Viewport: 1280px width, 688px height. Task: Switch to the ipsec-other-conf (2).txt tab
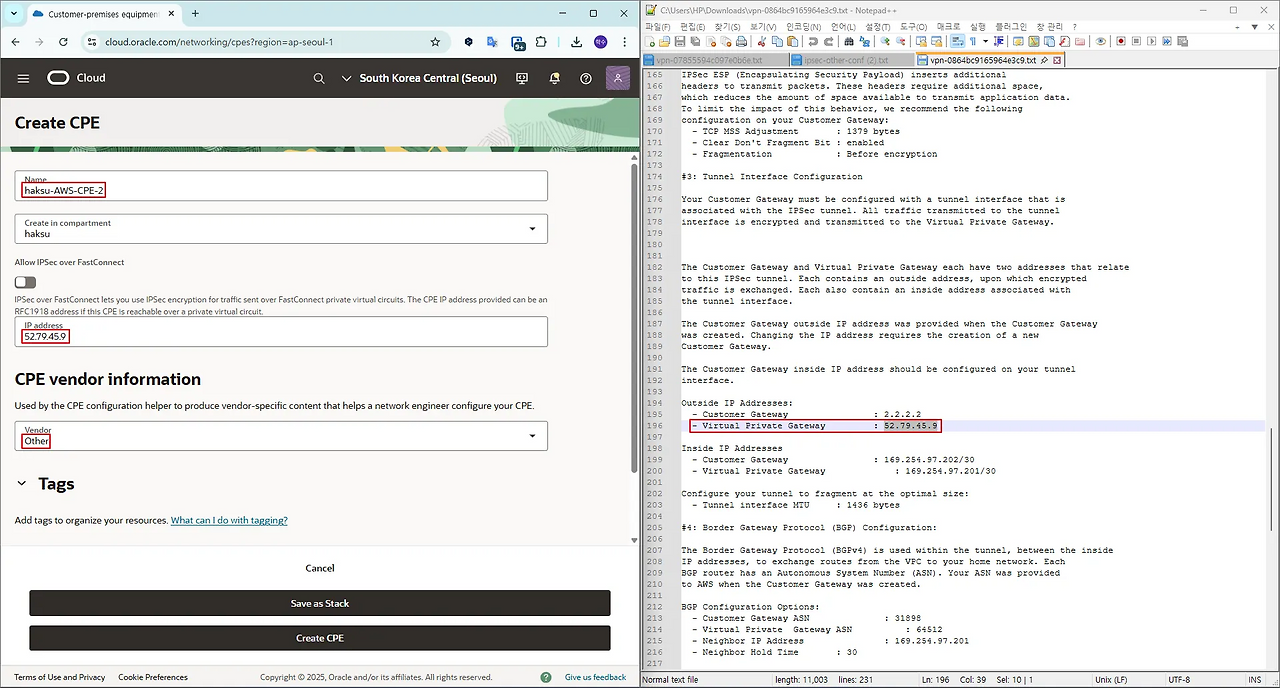click(848, 60)
